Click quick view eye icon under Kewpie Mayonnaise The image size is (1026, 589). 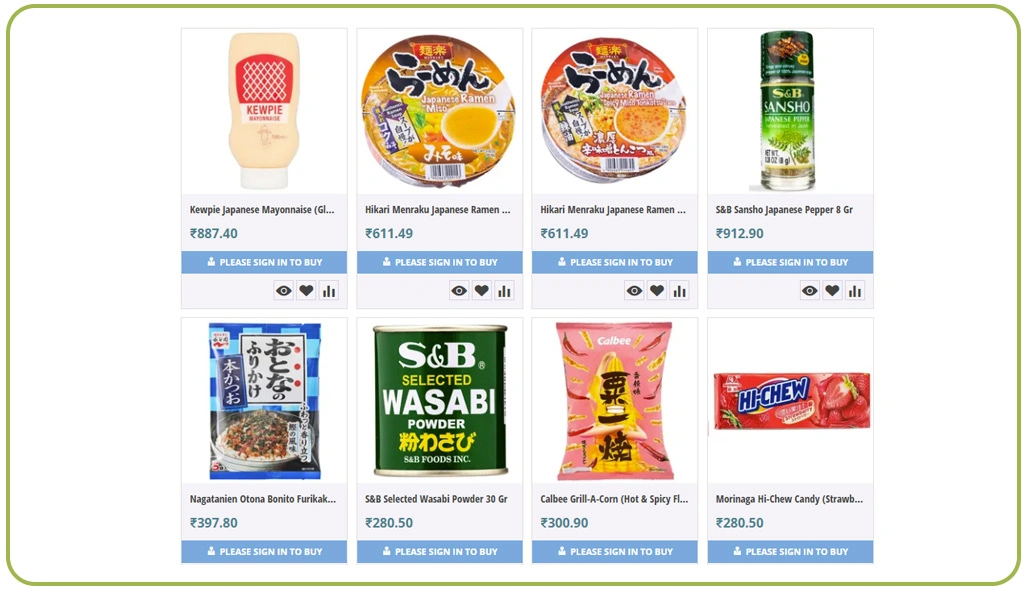pyautogui.click(x=284, y=291)
